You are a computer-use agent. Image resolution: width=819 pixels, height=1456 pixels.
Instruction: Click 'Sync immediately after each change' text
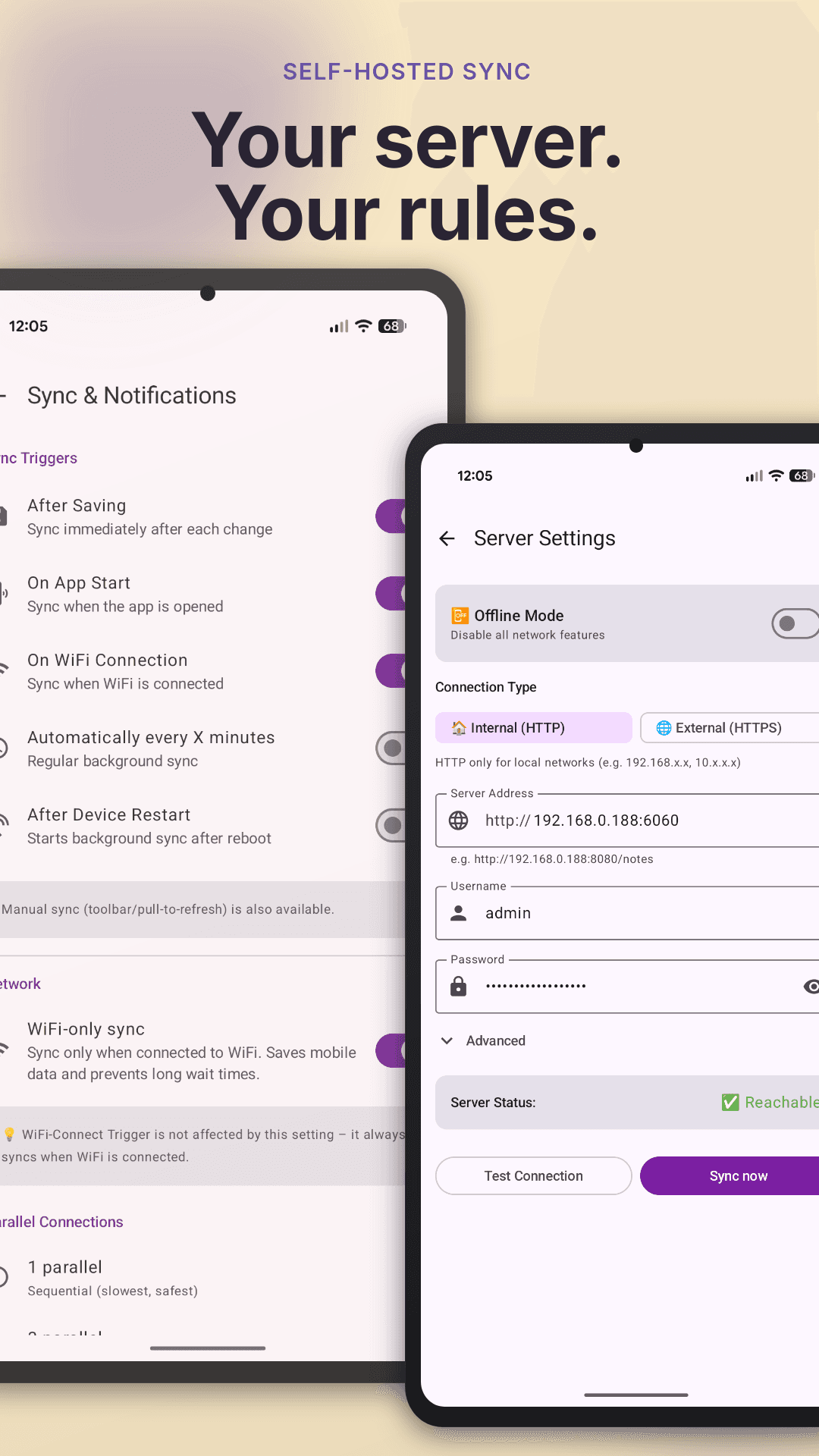(150, 529)
